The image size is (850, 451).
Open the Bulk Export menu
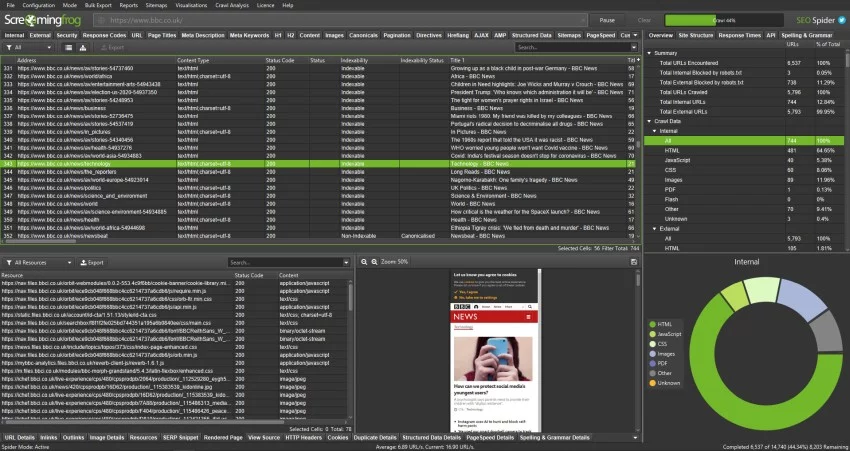[x=98, y=5]
